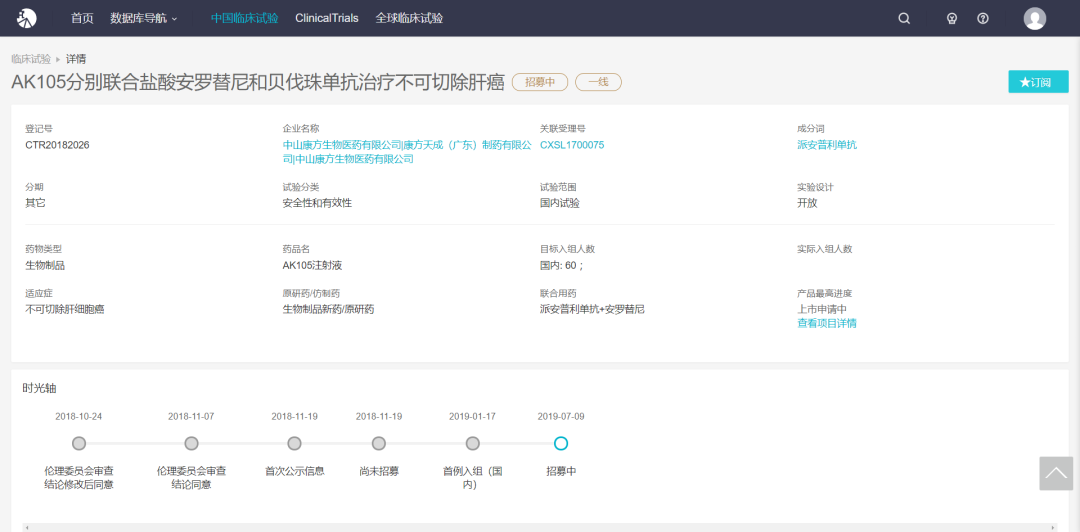
Task: Click the horizontal scrollbar left arrow
Action: (x=26, y=527)
